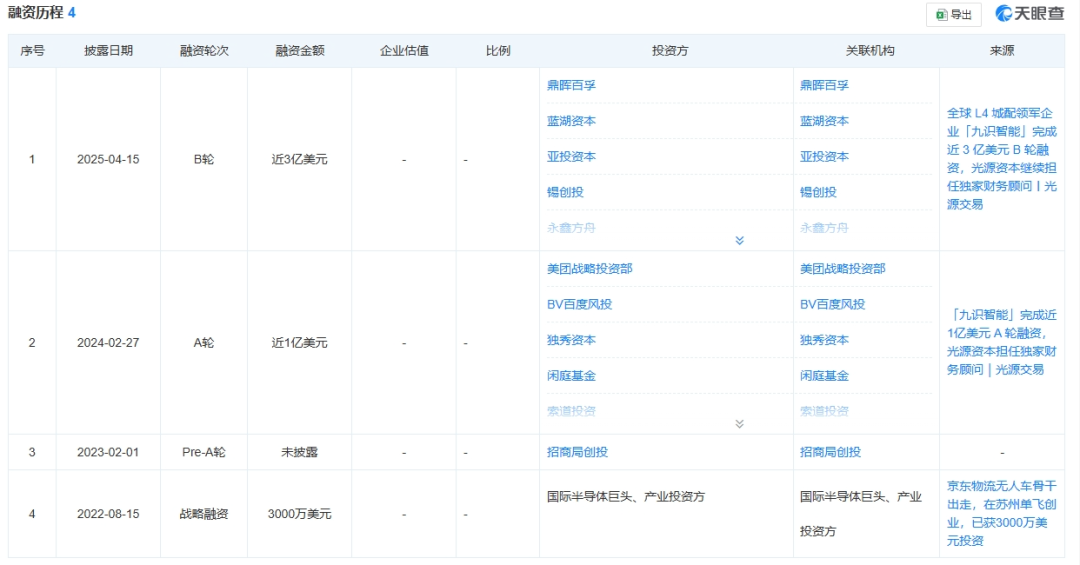Viewport: 1080px width, 565px height.
Task: Open 招商局创投 in 关联机构 column
Action: [x=830, y=453]
